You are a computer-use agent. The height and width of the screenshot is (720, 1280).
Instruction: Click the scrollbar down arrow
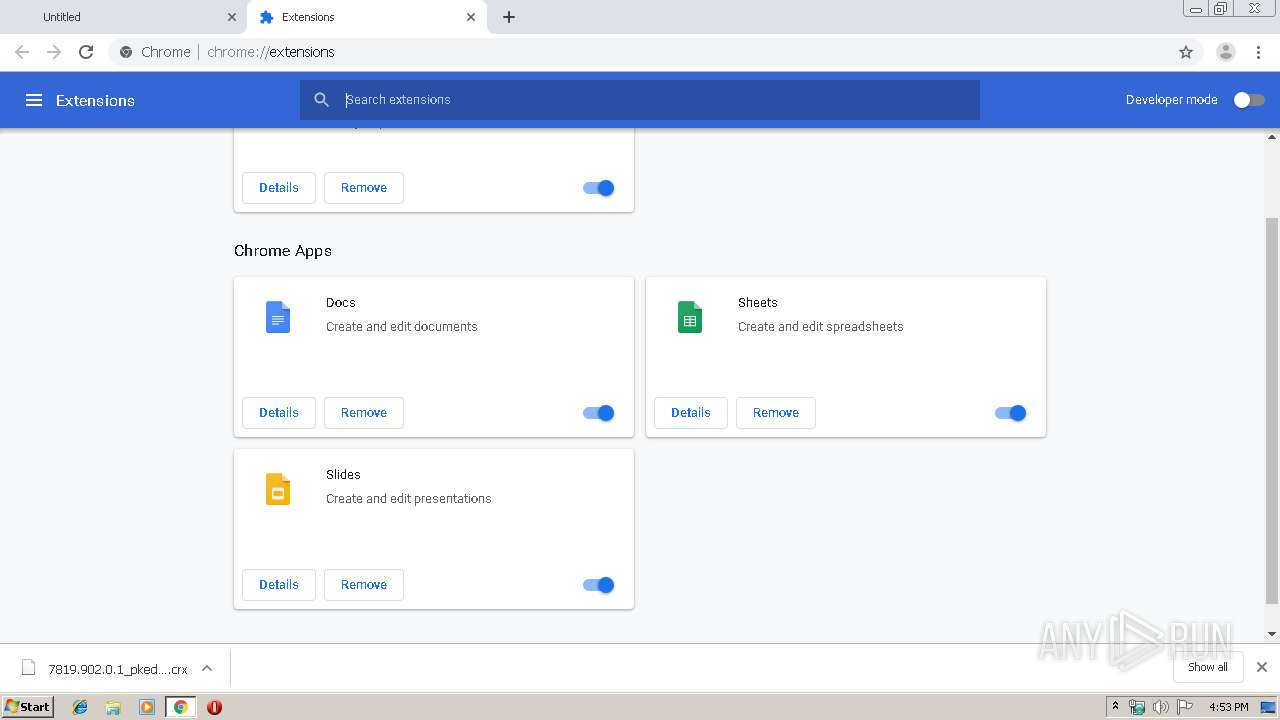tap(1272, 634)
